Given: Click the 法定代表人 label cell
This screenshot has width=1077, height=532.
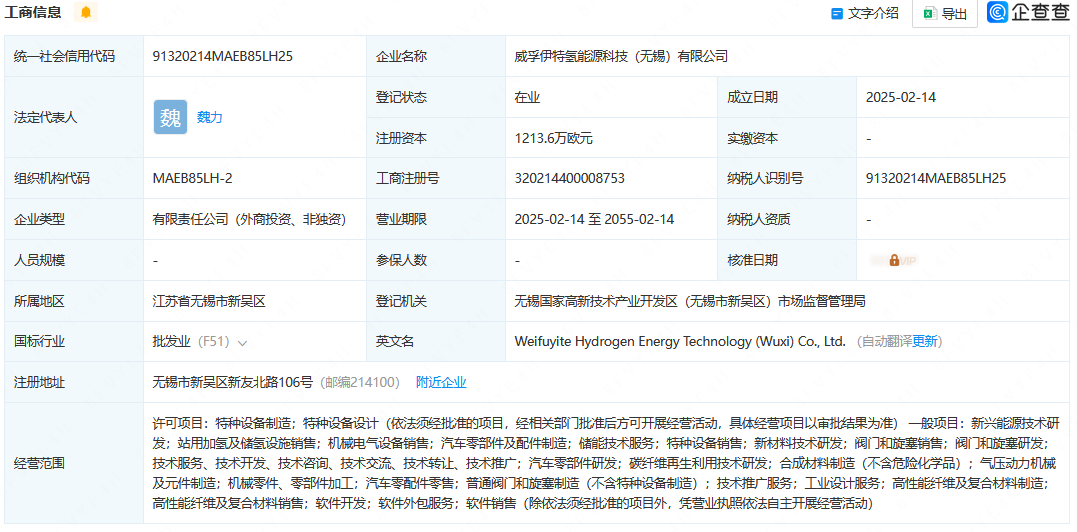Looking at the screenshot, I should [74, 117].
